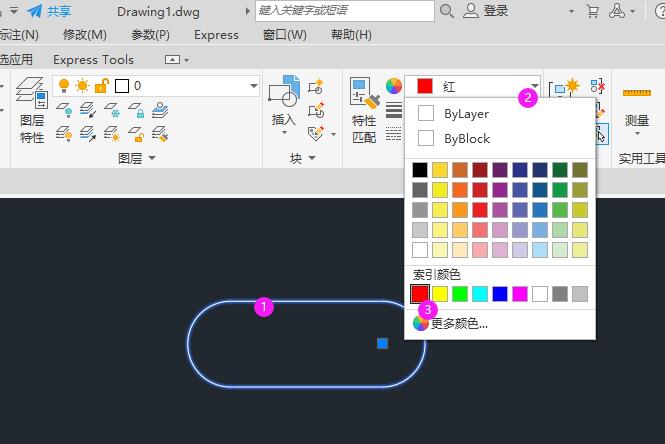
Task: Open the arrow under the 插入 button
Action: (284, 132)
